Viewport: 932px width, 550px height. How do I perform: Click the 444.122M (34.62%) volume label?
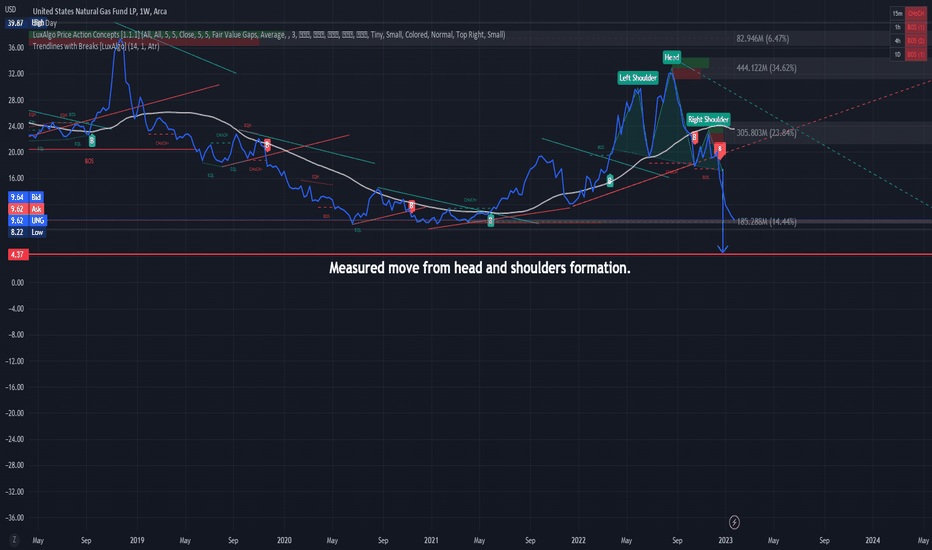766,68
